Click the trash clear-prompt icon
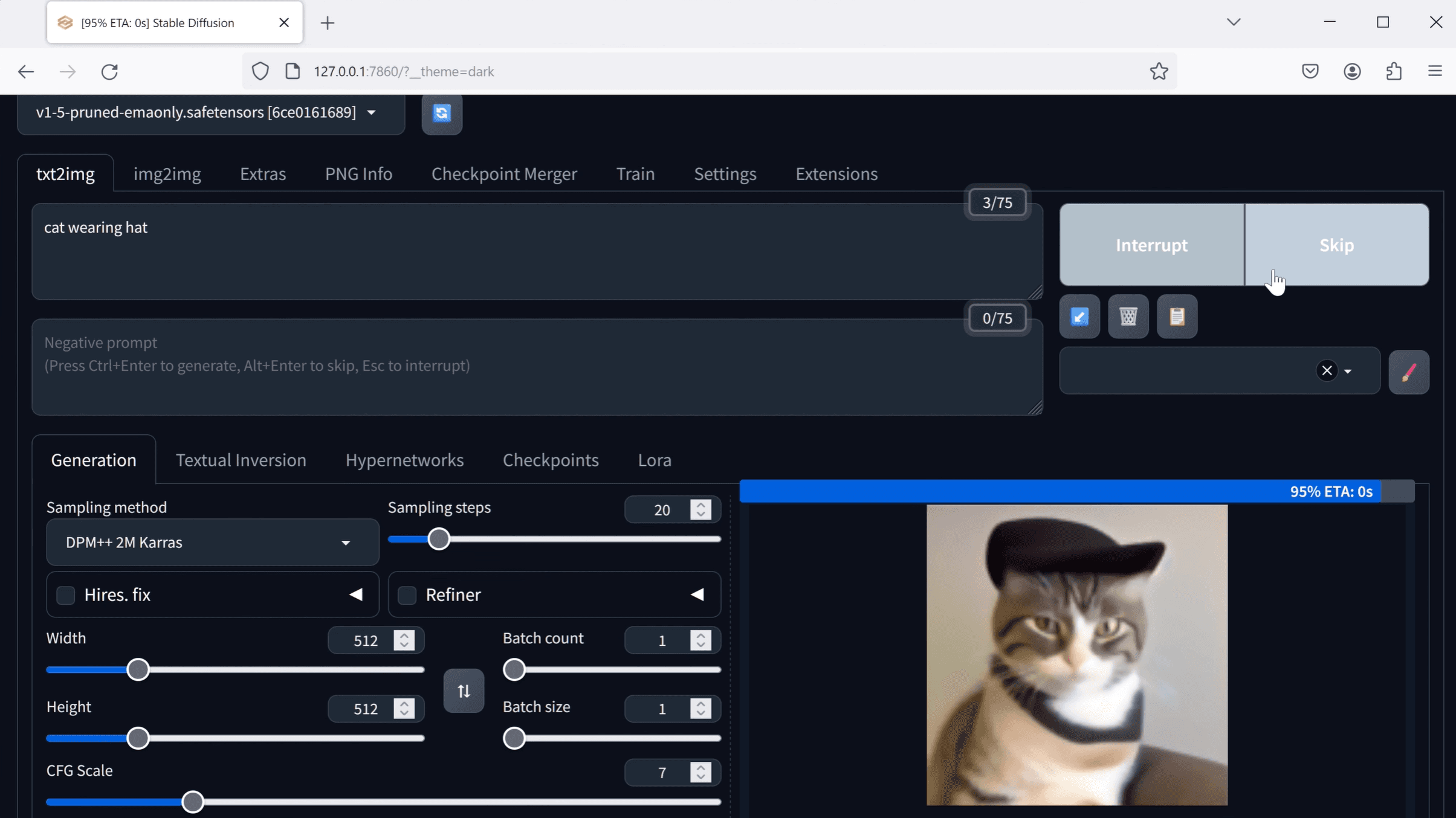This screenshot has width=1456, height=818. 1128,317
